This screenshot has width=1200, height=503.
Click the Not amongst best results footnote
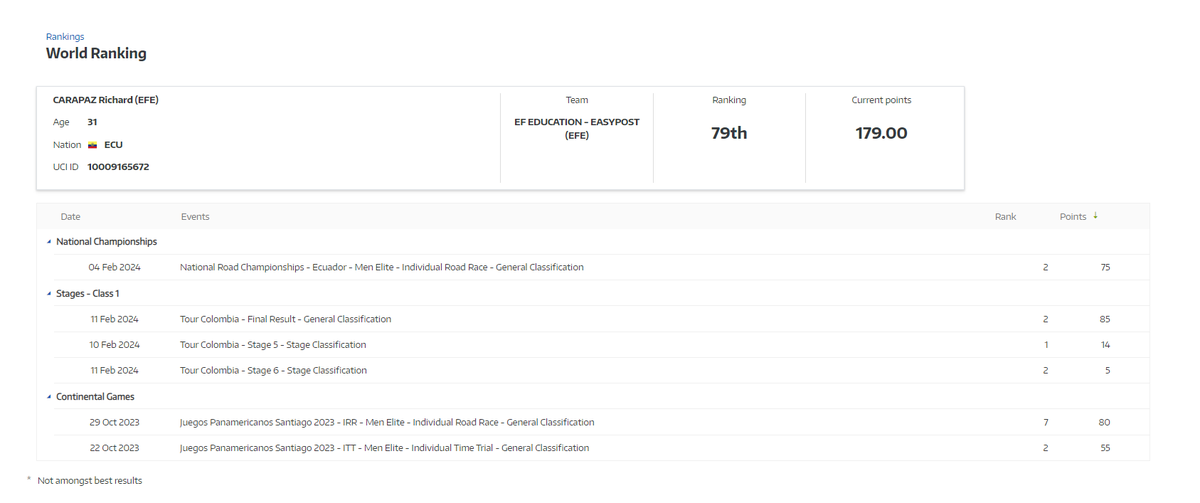pyautogui.click(x=90, y=481)
